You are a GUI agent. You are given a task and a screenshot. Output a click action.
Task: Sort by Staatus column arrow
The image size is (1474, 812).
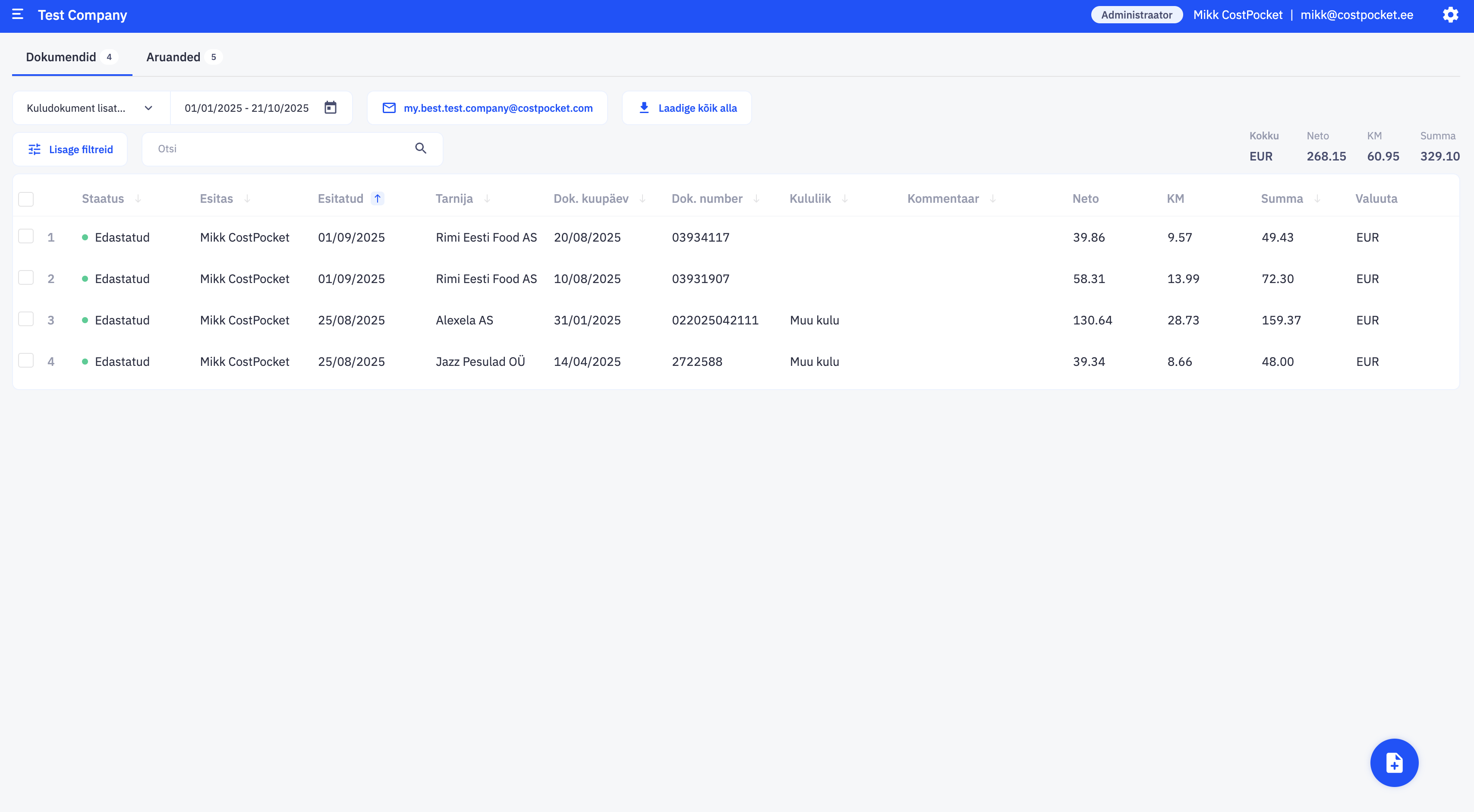click(x=138, y=198)
